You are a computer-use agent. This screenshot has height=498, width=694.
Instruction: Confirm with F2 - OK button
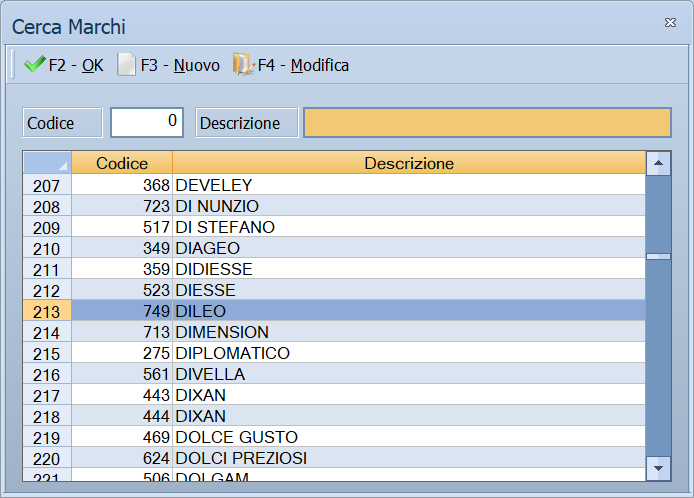64,65
